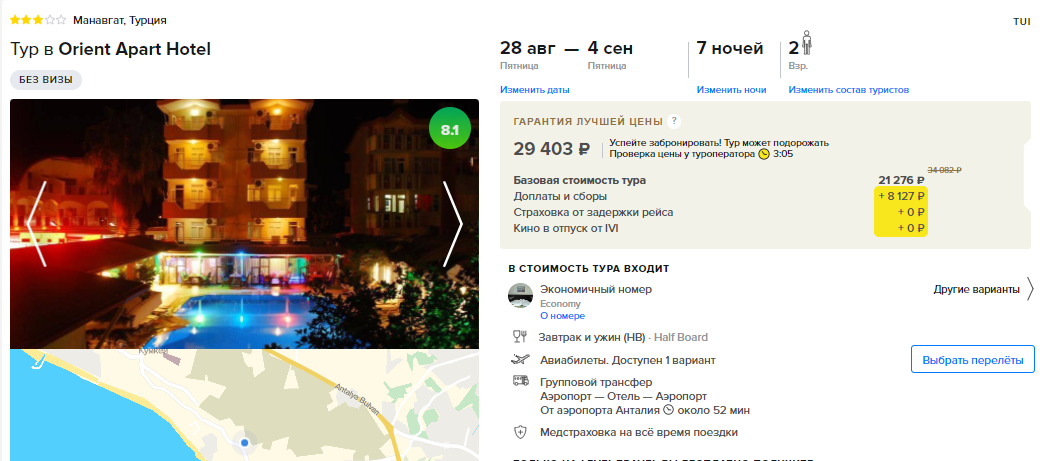This screenshot has width=1048, height=461.
Task: Click the БЕЗ ВИЗЫ tag
Action: [46, 80]
